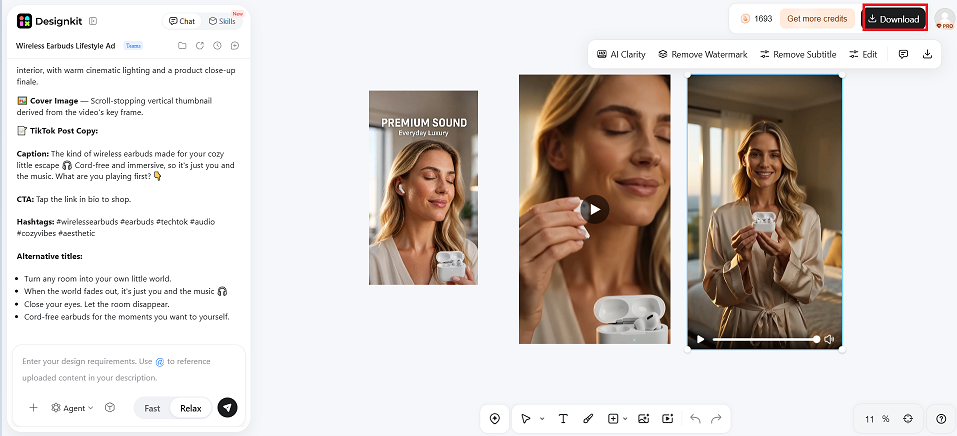Click the location pin tool

(494, 418)
